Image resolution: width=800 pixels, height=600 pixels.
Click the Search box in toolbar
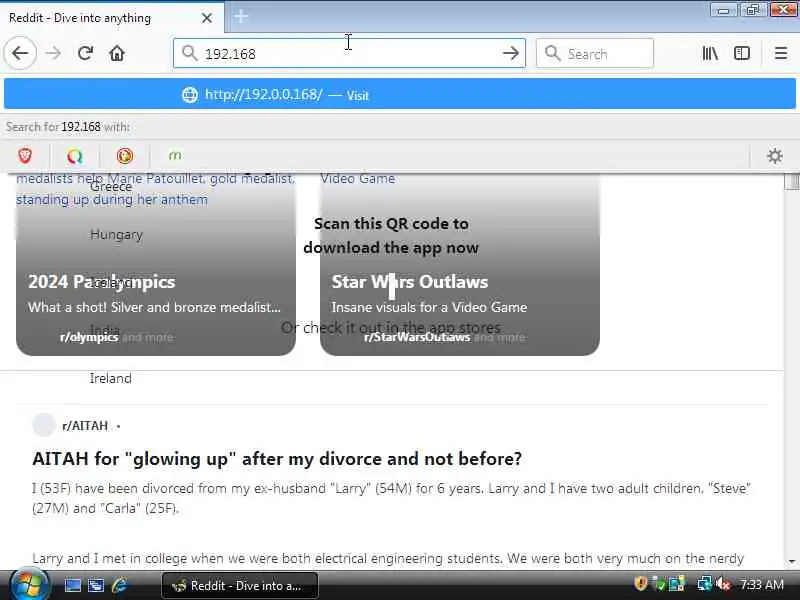pos(594,53)
